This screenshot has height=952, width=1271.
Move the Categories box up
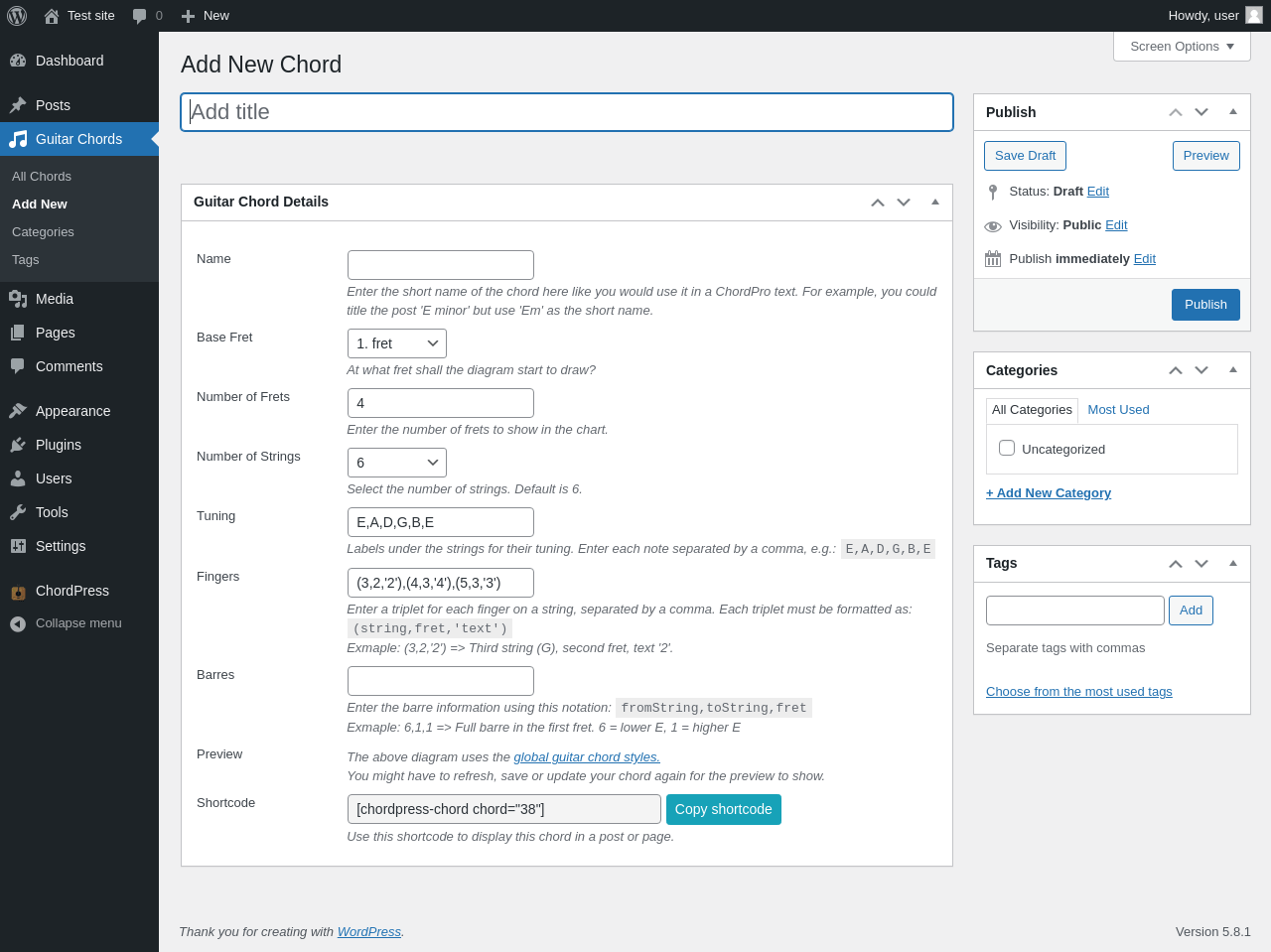pyautogui.click(x=1176, y=370)
